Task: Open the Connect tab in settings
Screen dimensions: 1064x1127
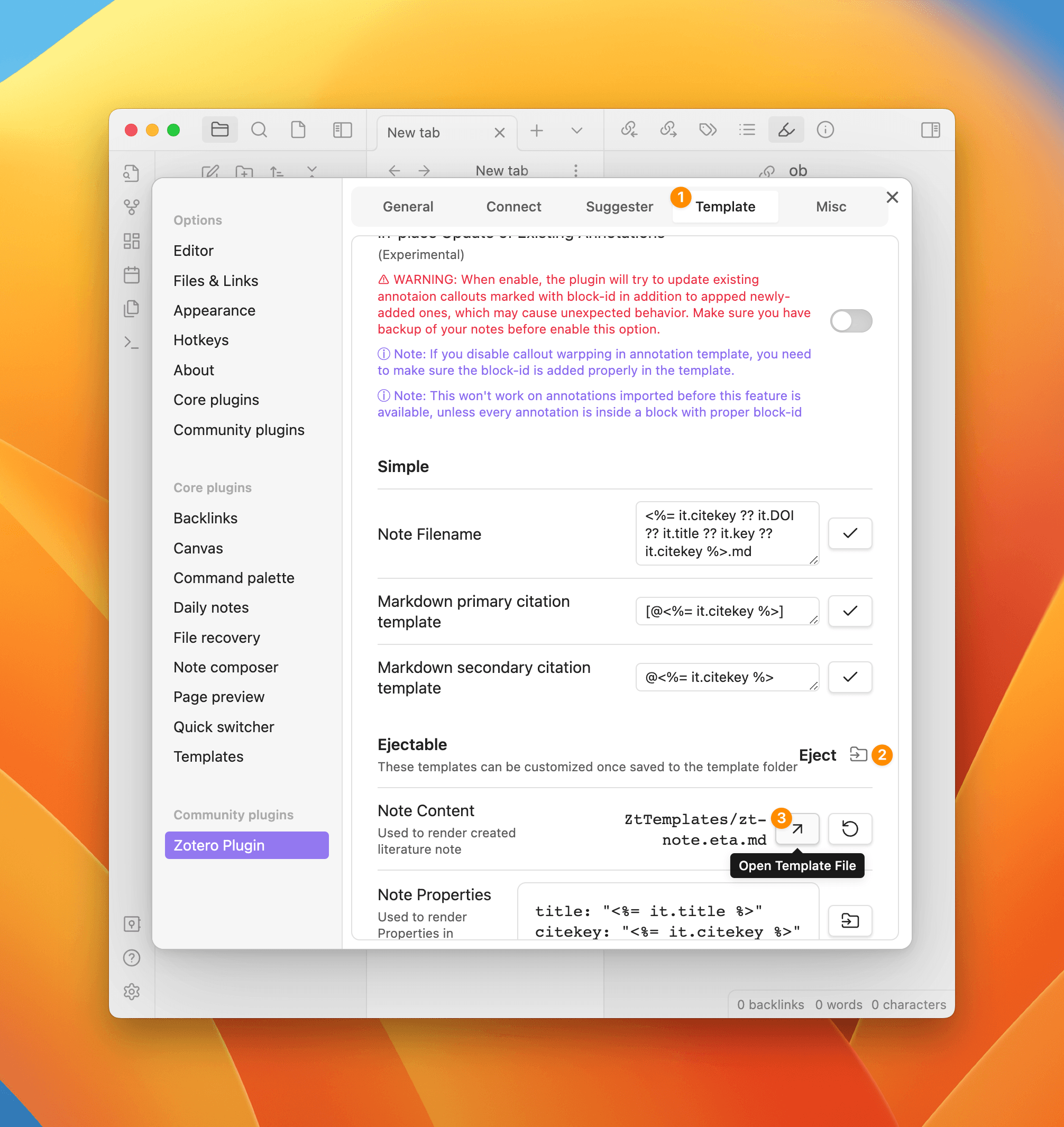Action: (513, 207)
